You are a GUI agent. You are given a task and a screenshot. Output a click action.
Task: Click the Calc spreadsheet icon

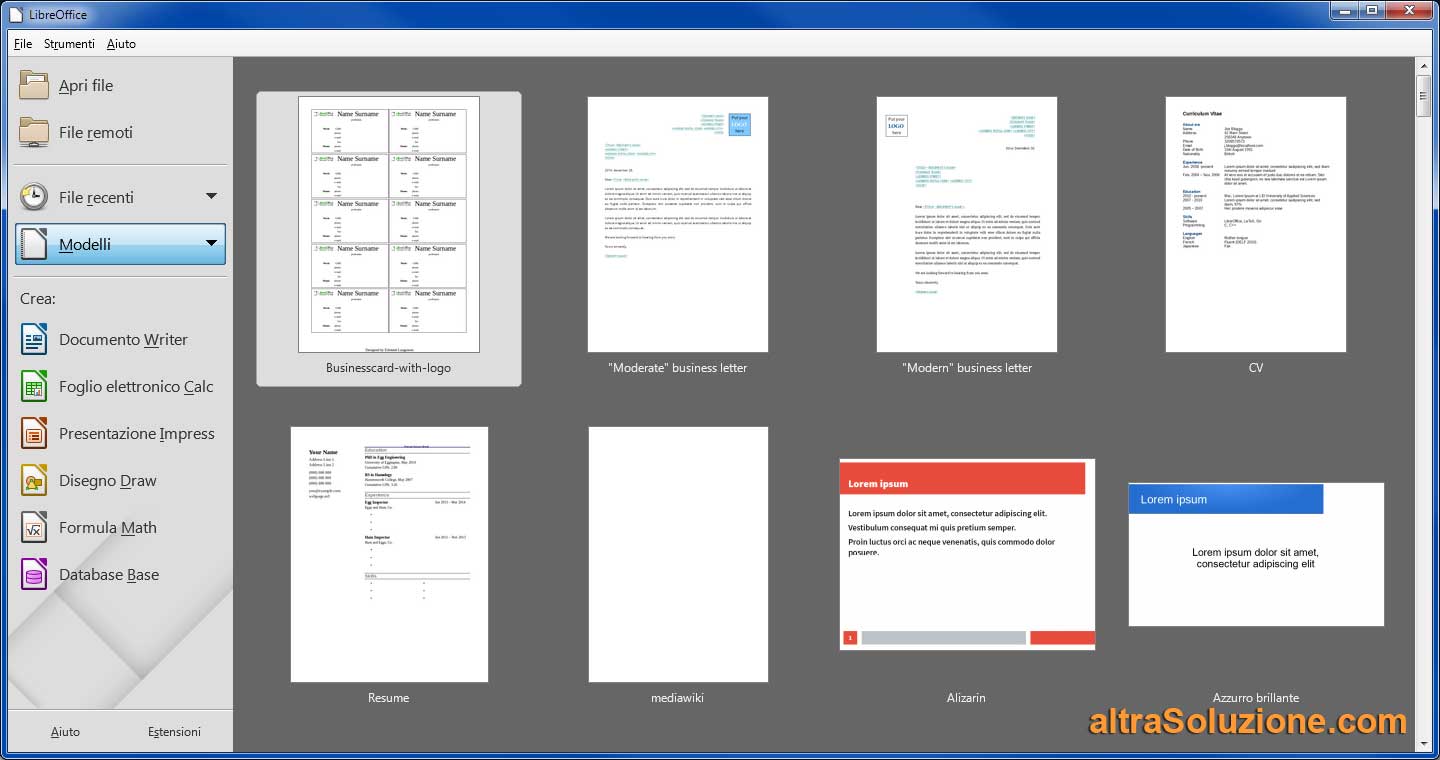[x=34, y=386]
